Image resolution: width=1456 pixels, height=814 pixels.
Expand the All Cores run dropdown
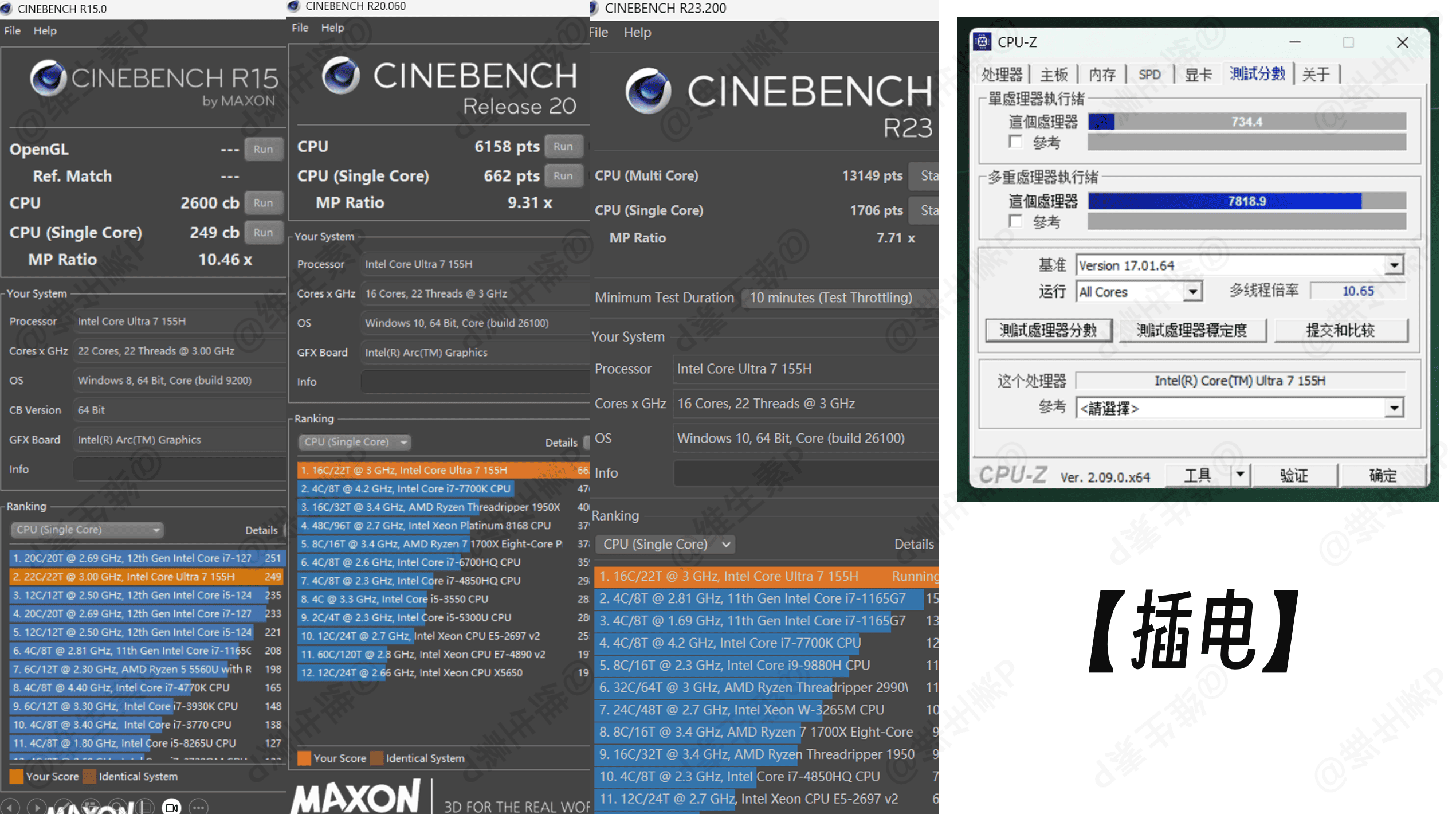pos(1192,292)
